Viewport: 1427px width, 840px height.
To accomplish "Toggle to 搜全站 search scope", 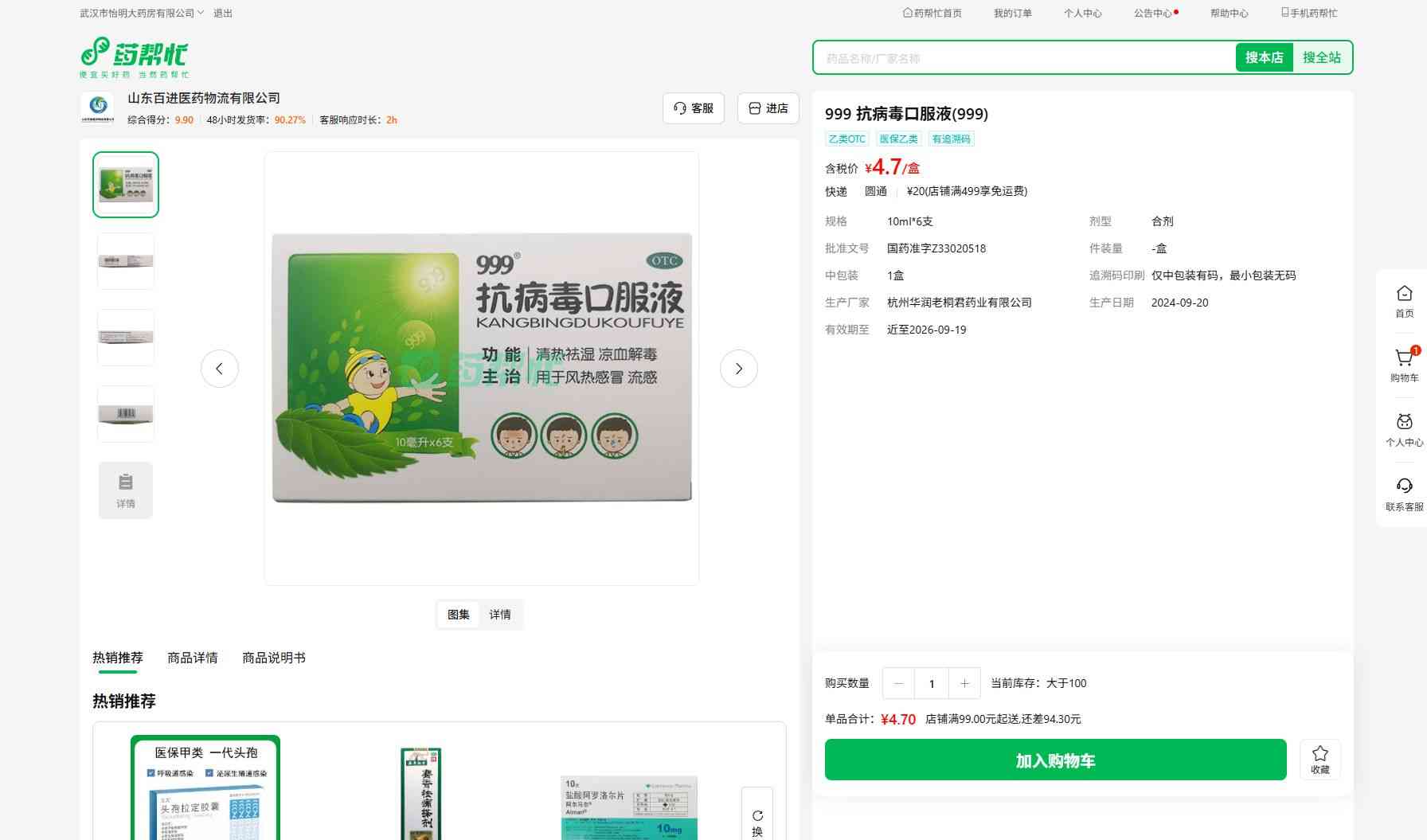I will click(x=1321, y=57).
